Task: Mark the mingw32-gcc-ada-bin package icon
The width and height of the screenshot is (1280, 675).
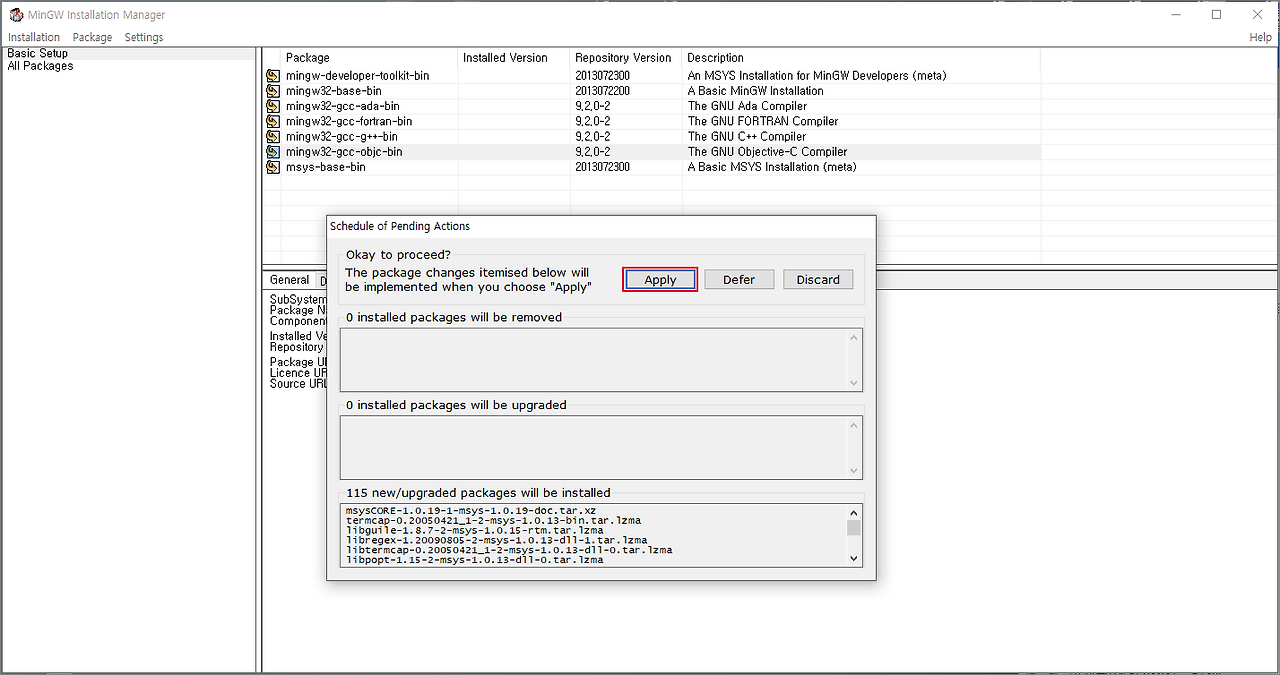Action: [273, 106]
